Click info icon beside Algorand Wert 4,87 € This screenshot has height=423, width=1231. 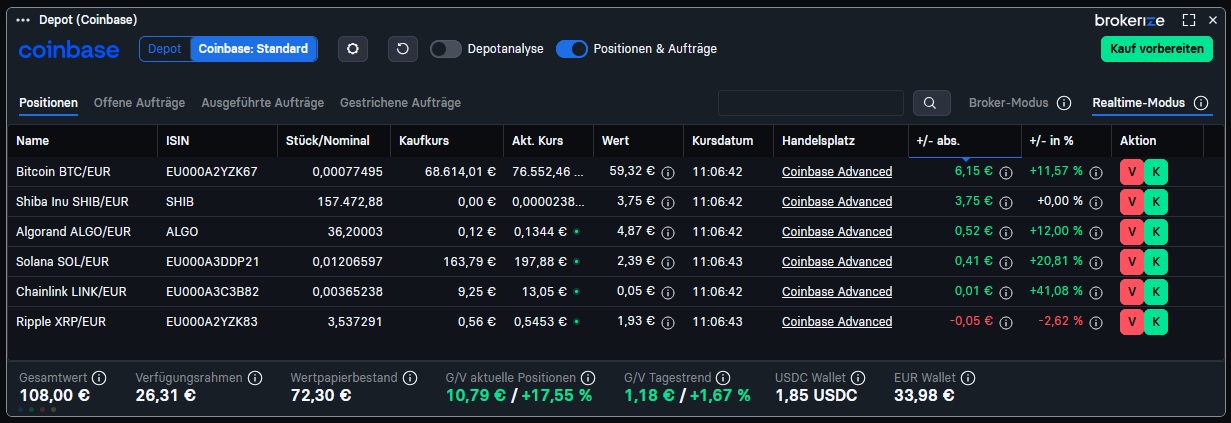pyautogui.click(x=668, y=232)
